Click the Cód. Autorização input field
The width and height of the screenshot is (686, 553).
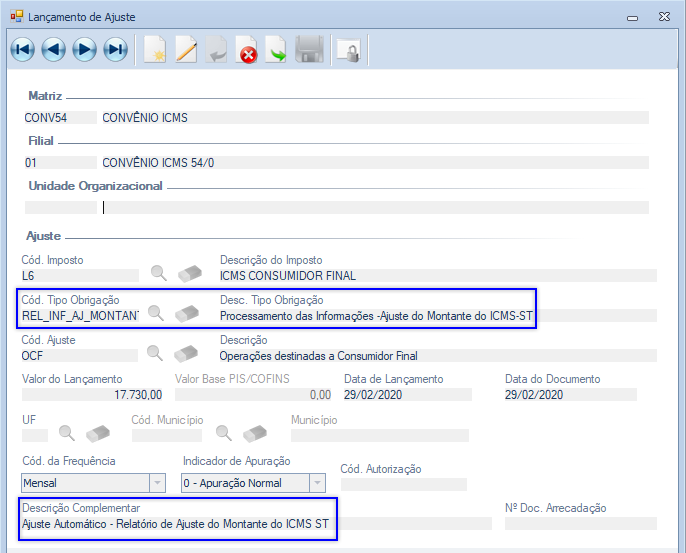pos(404,484)
